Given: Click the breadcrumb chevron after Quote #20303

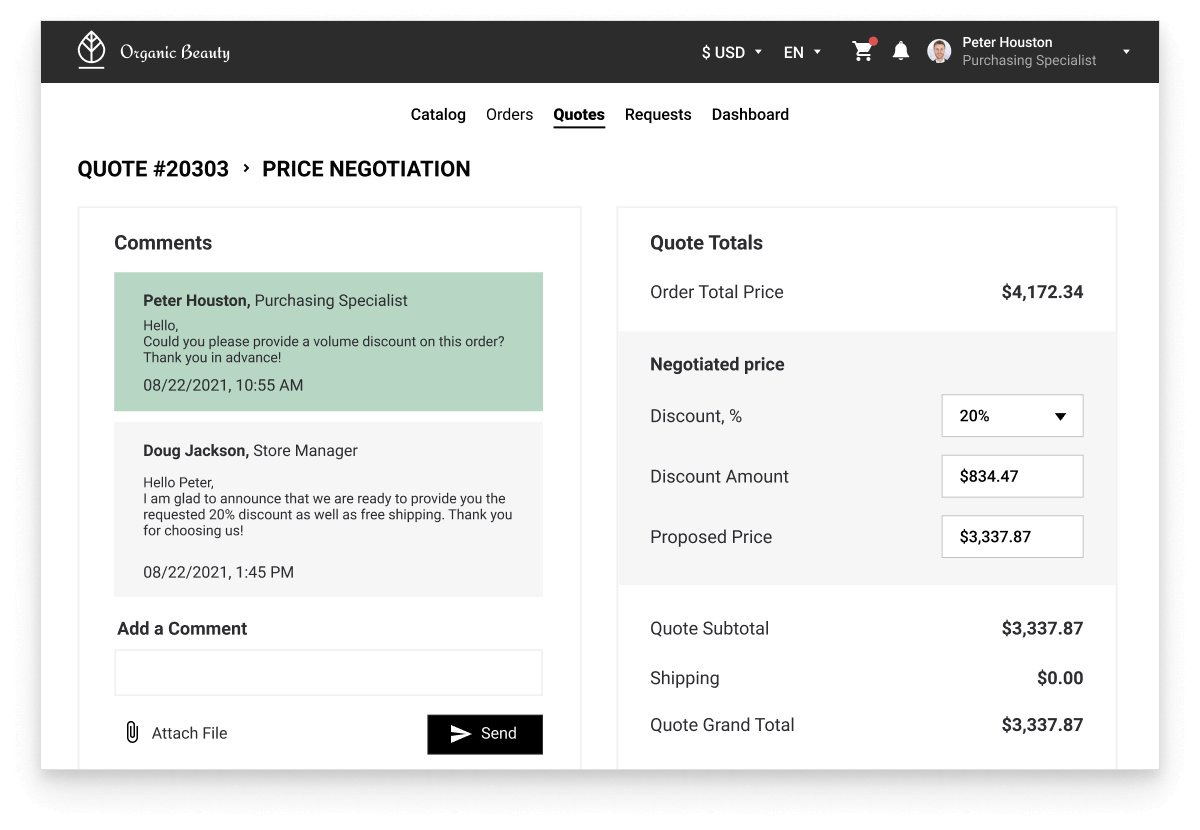Looking at the screenshot, I should (x=246, y=169).
